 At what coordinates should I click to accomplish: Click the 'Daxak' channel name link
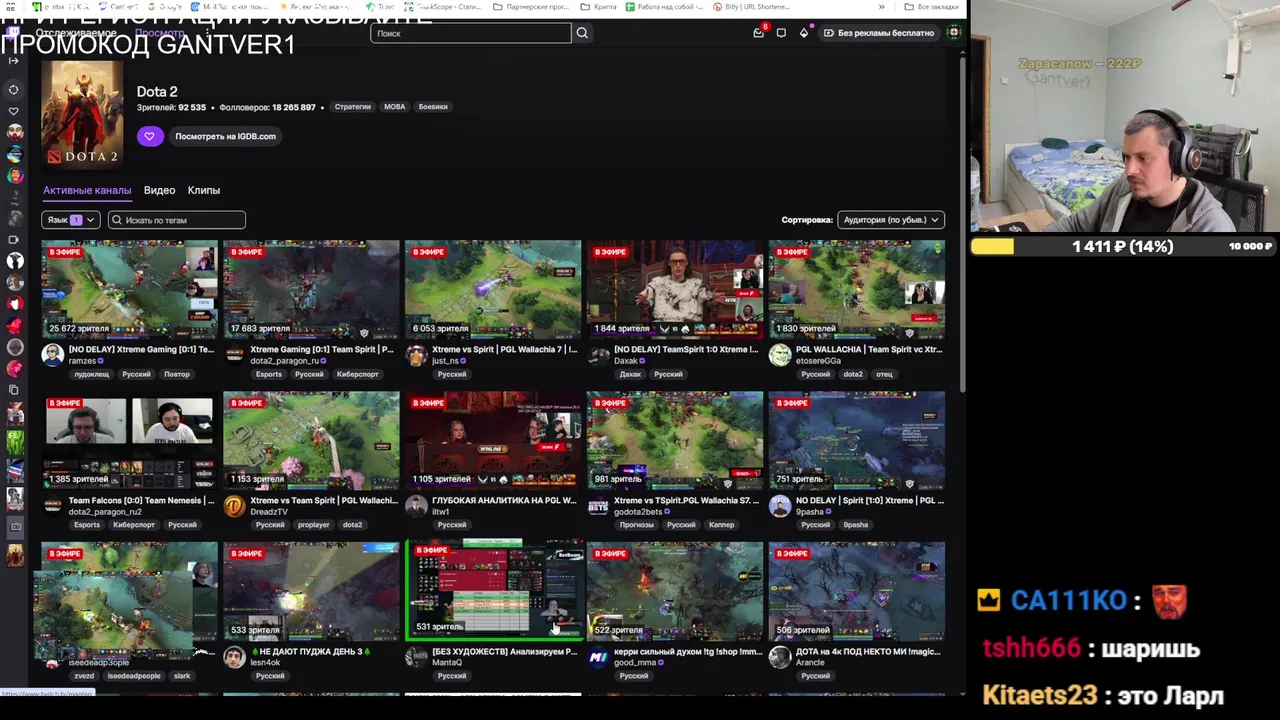point(626,361)
